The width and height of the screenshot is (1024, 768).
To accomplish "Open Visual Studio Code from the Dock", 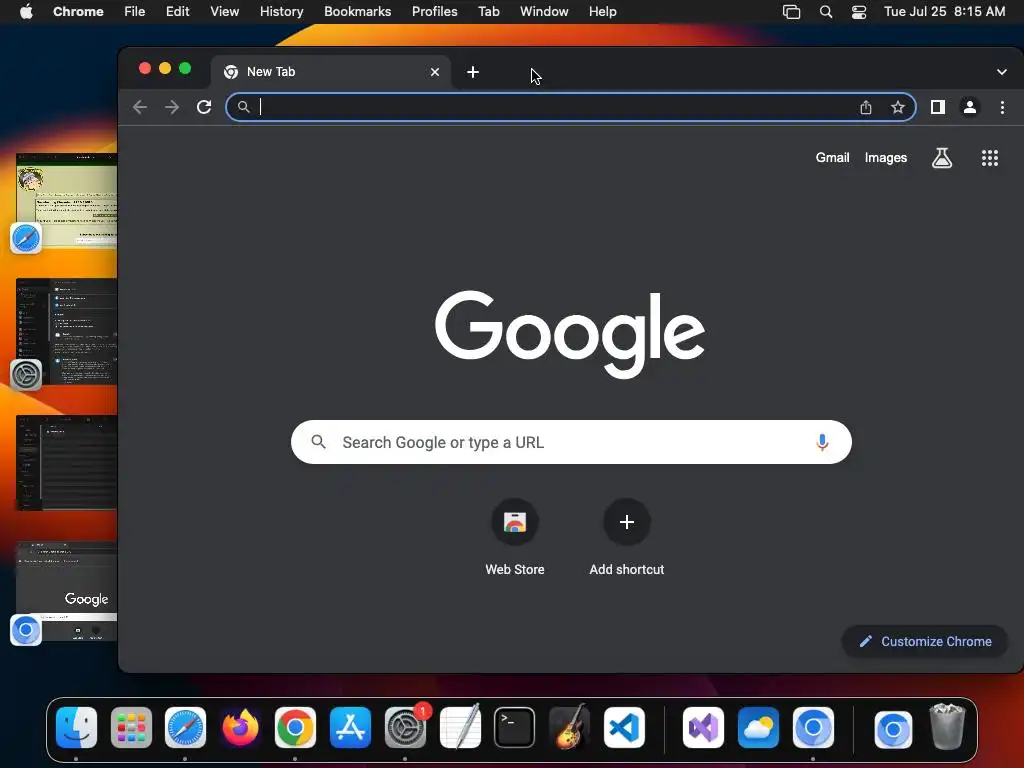I will [x=624, y=728].
